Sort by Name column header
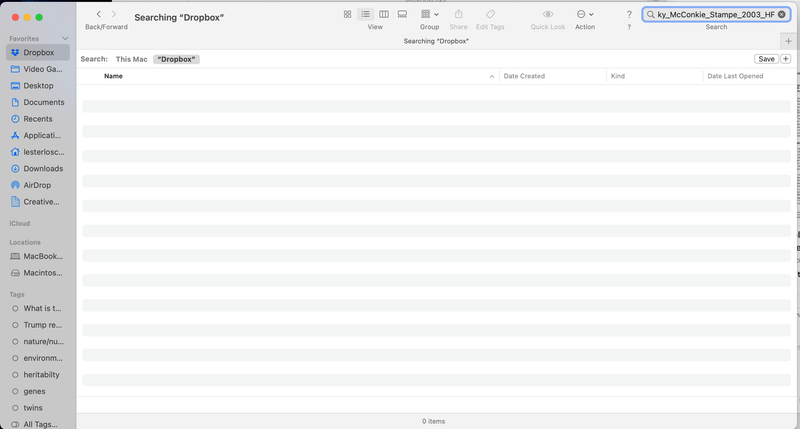Screen dimensions: 800x429 coord(114,76)
